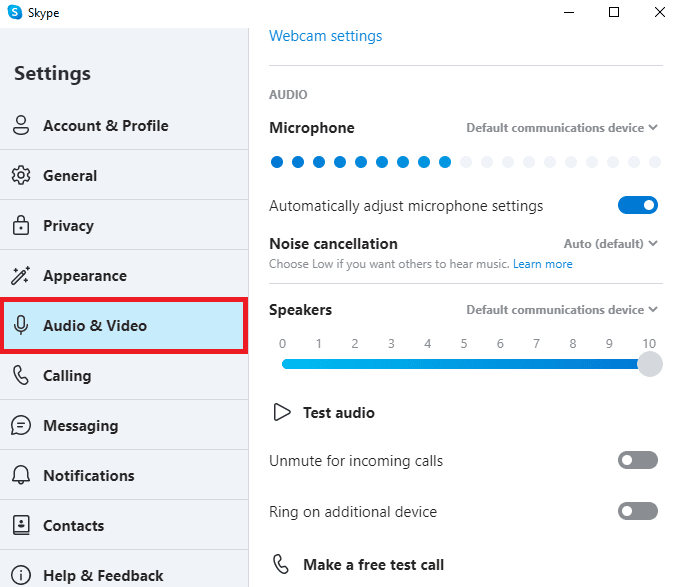
Task: Click Learn more about noise cancellation
Action: coord(543,264)
